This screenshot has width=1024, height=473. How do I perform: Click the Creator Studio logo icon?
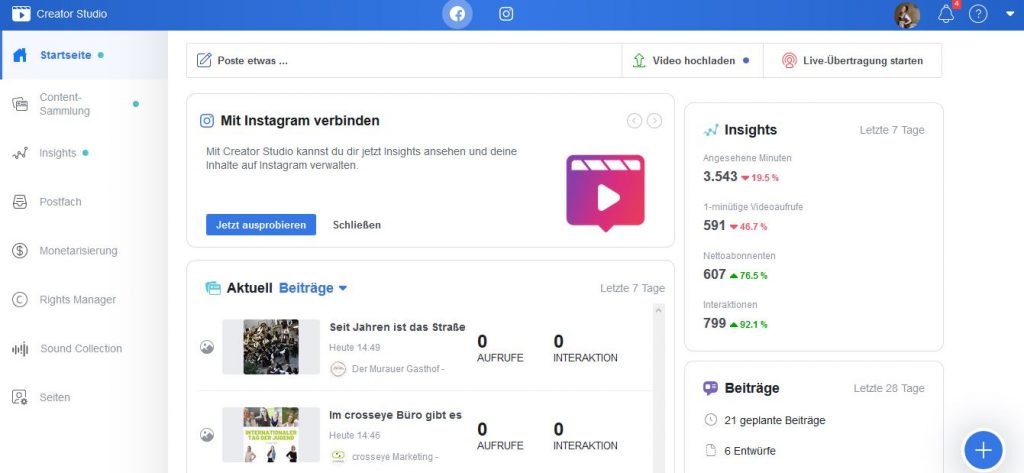21,14
